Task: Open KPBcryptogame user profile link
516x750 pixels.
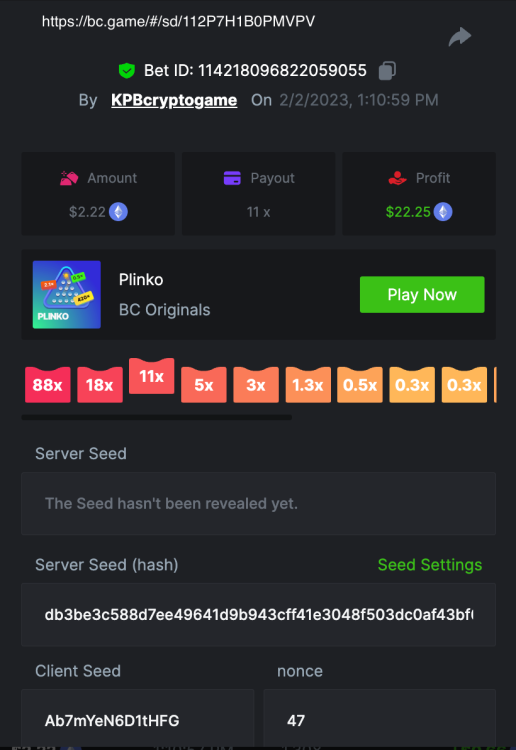Action: [x=174, y=100]
